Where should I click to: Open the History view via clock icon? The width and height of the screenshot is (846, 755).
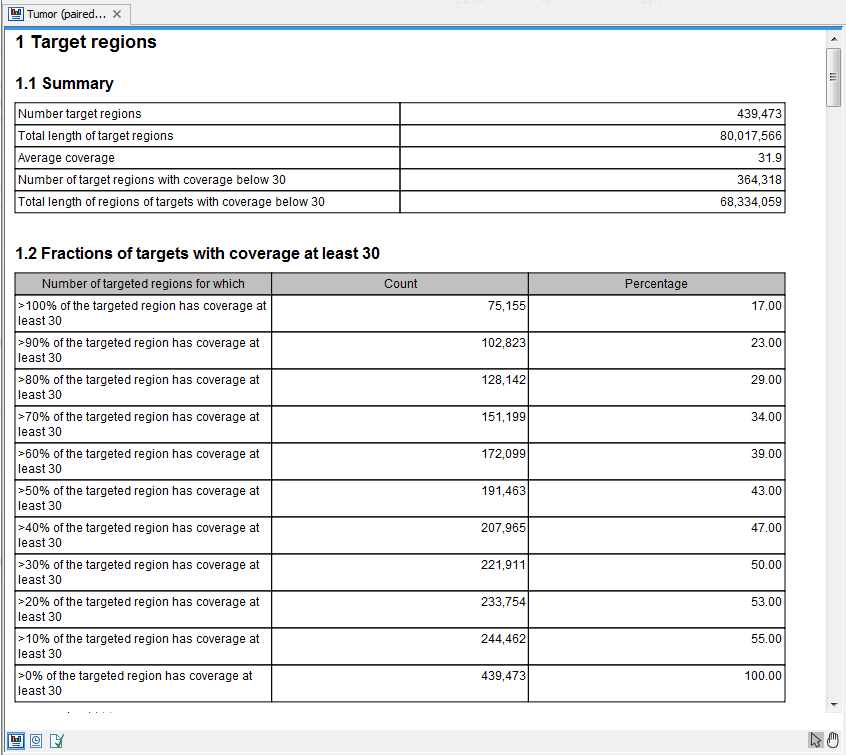coord(36,740)
